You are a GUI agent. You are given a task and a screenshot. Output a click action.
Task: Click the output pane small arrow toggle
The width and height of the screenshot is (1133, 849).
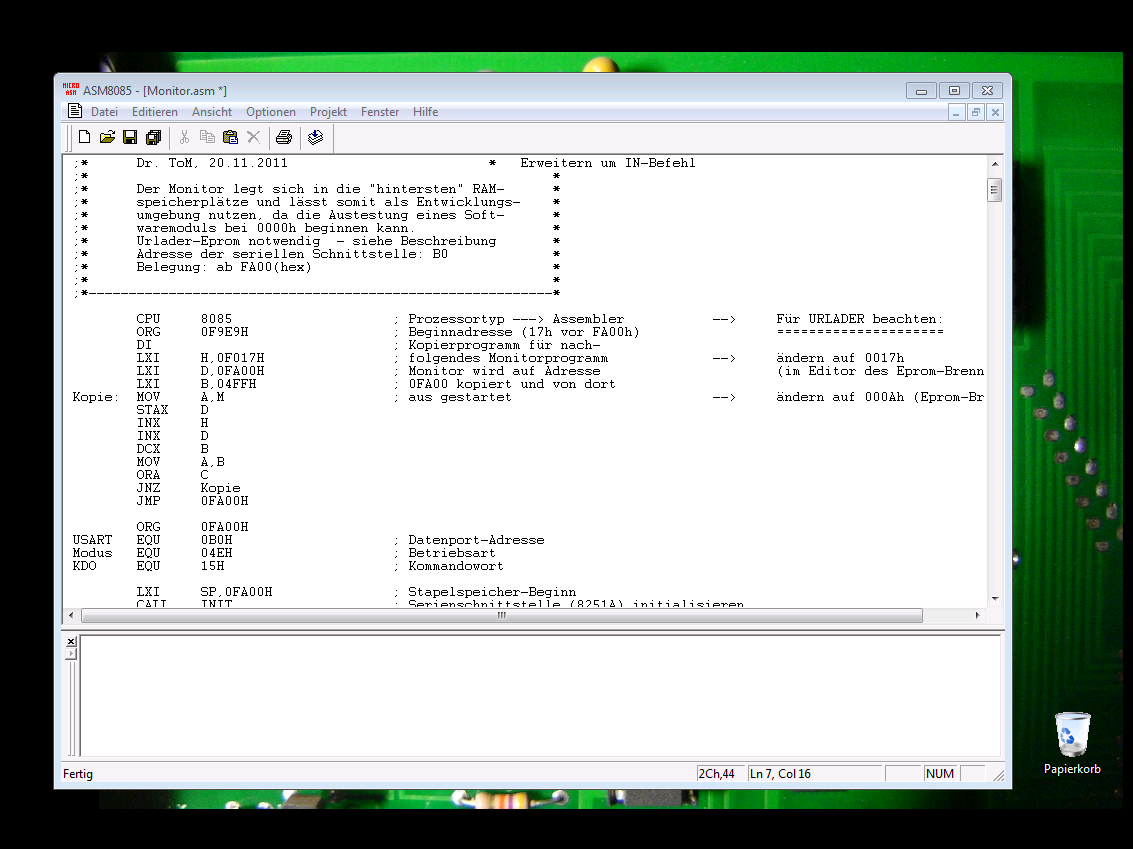point(71,654)
